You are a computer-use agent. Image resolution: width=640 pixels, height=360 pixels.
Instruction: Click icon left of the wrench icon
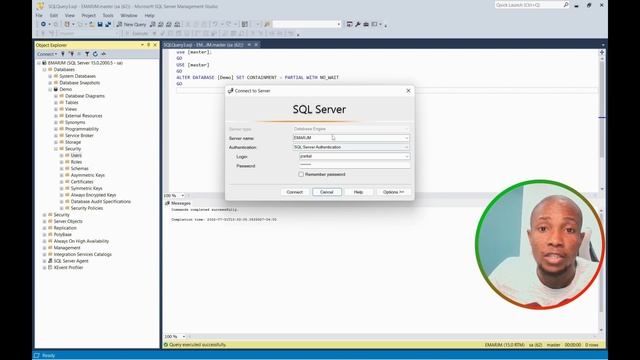point(350,24)
